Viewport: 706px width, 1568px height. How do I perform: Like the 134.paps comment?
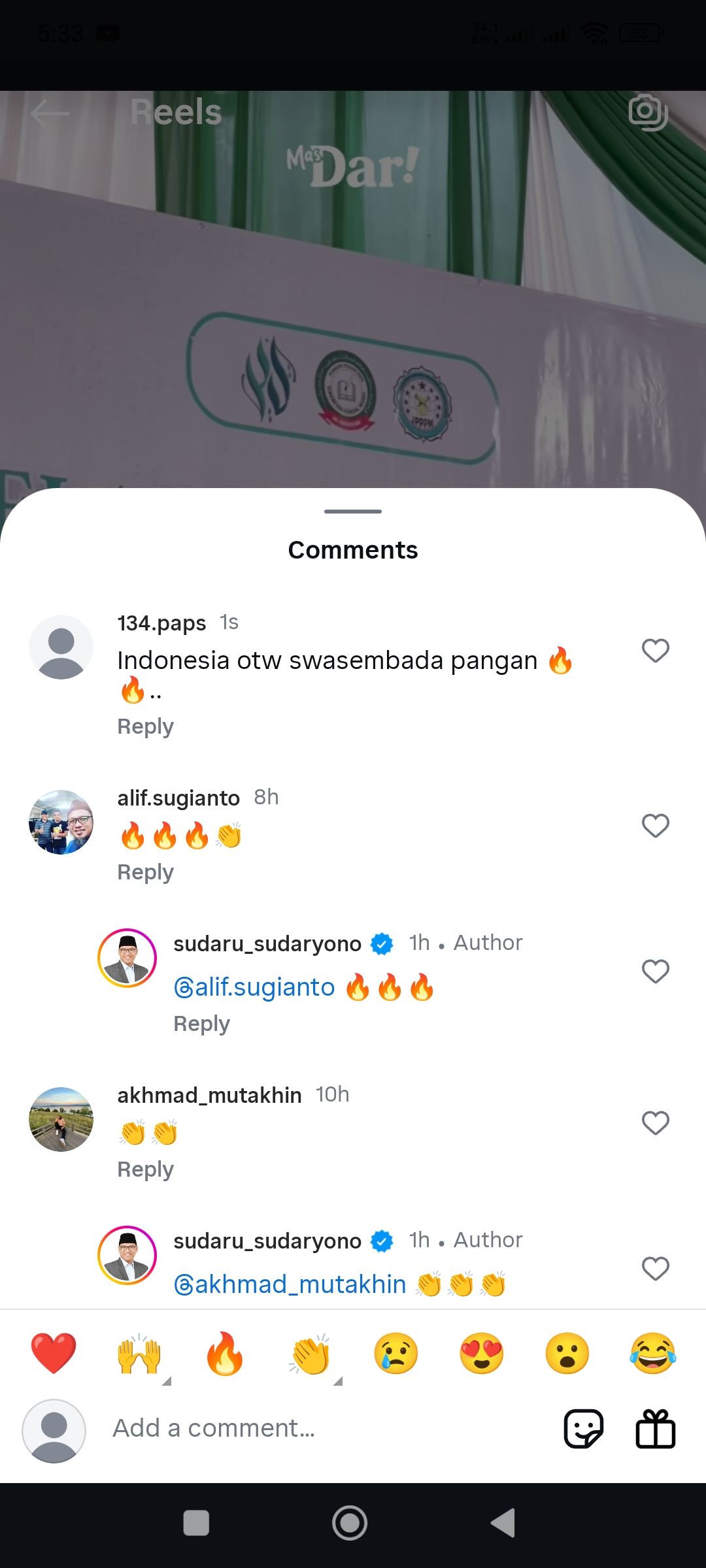click(656, 651)
